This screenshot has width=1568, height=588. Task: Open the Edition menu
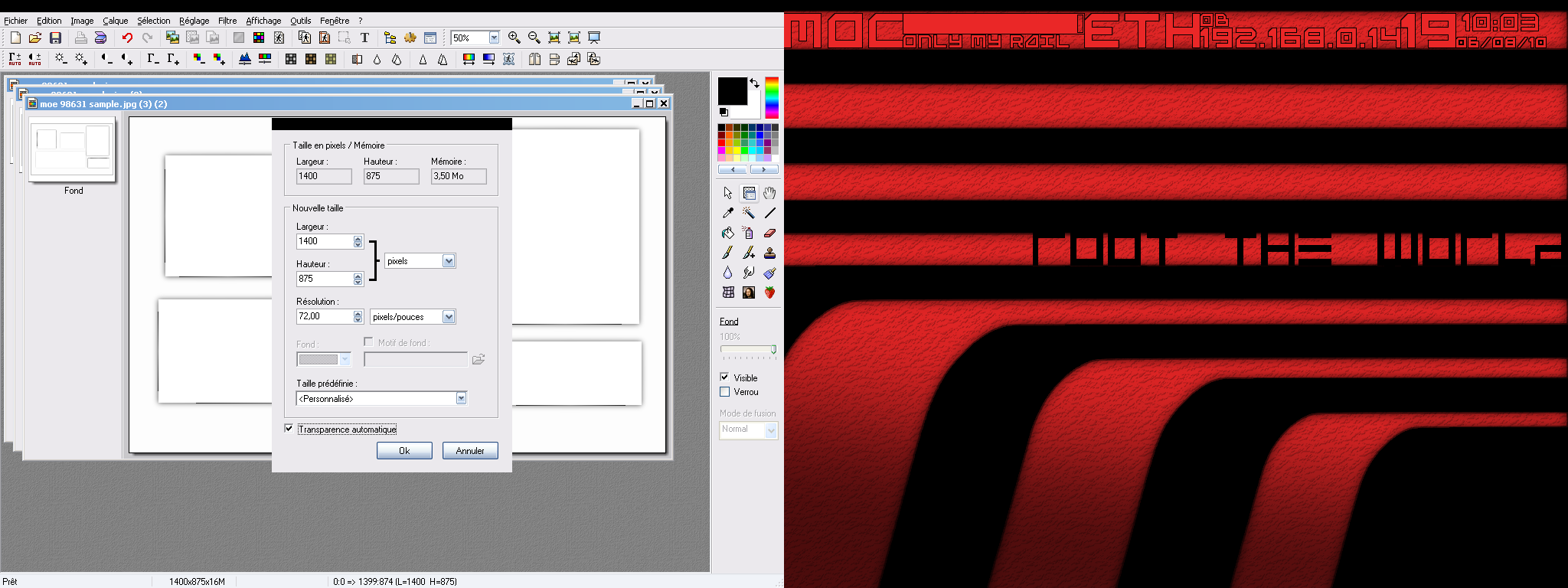tap(49, 21)
